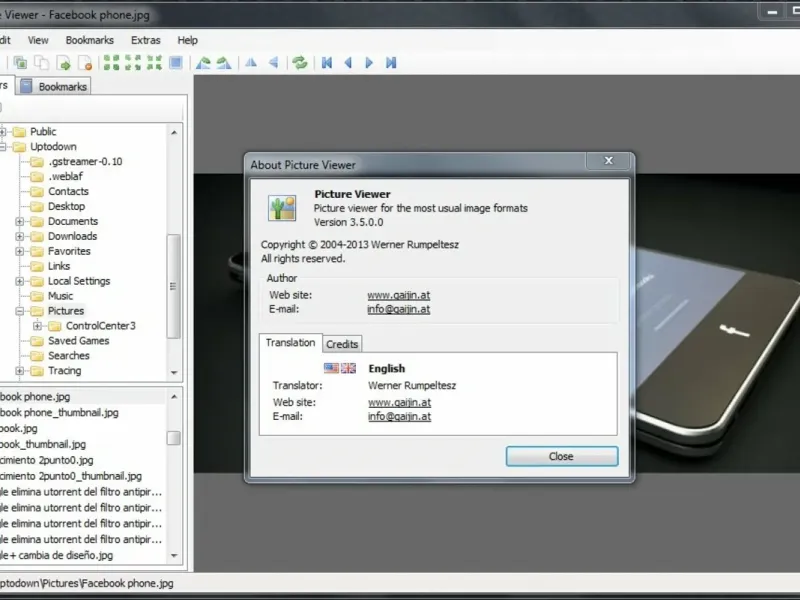This screenshot has height=600, width=800.
Task: Click the Close button in About dialog
Action: click(562, 456)
